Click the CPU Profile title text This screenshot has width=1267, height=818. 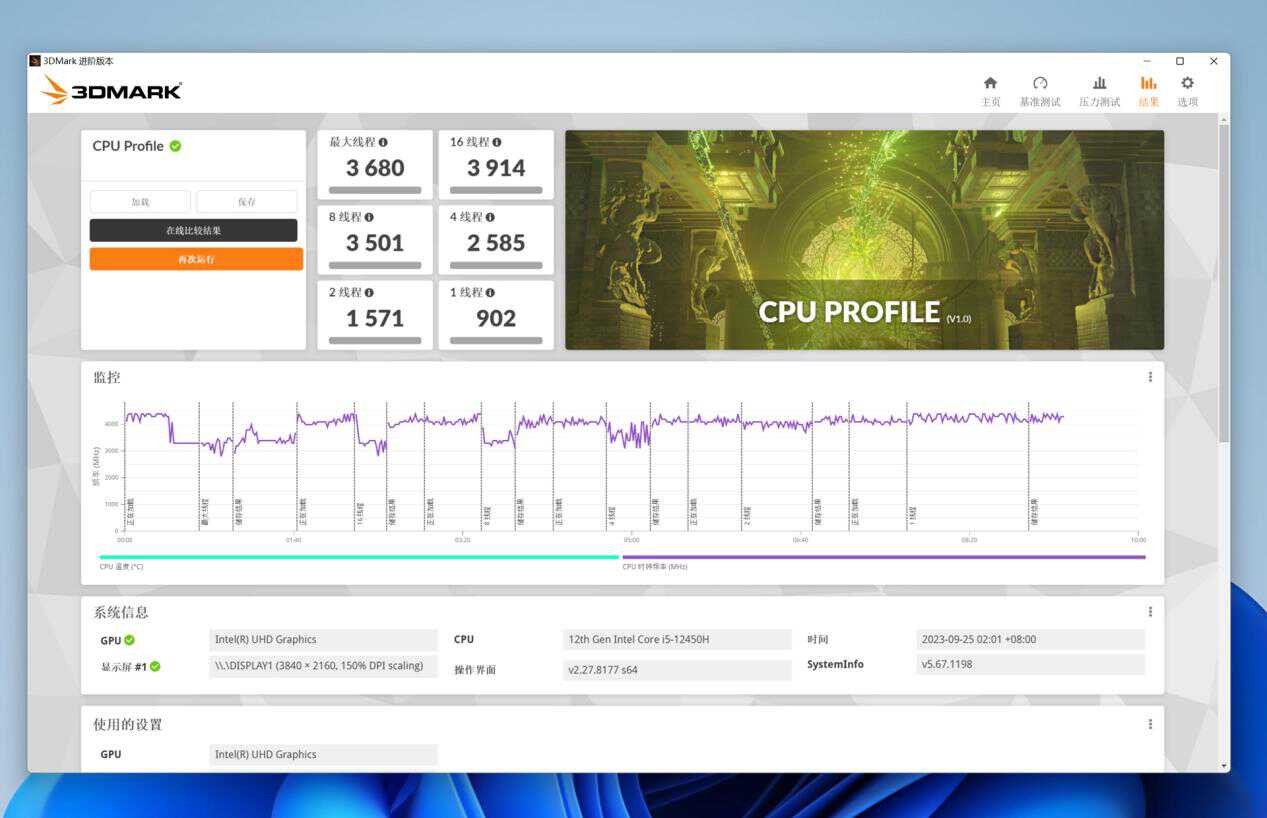coord(128,146)
